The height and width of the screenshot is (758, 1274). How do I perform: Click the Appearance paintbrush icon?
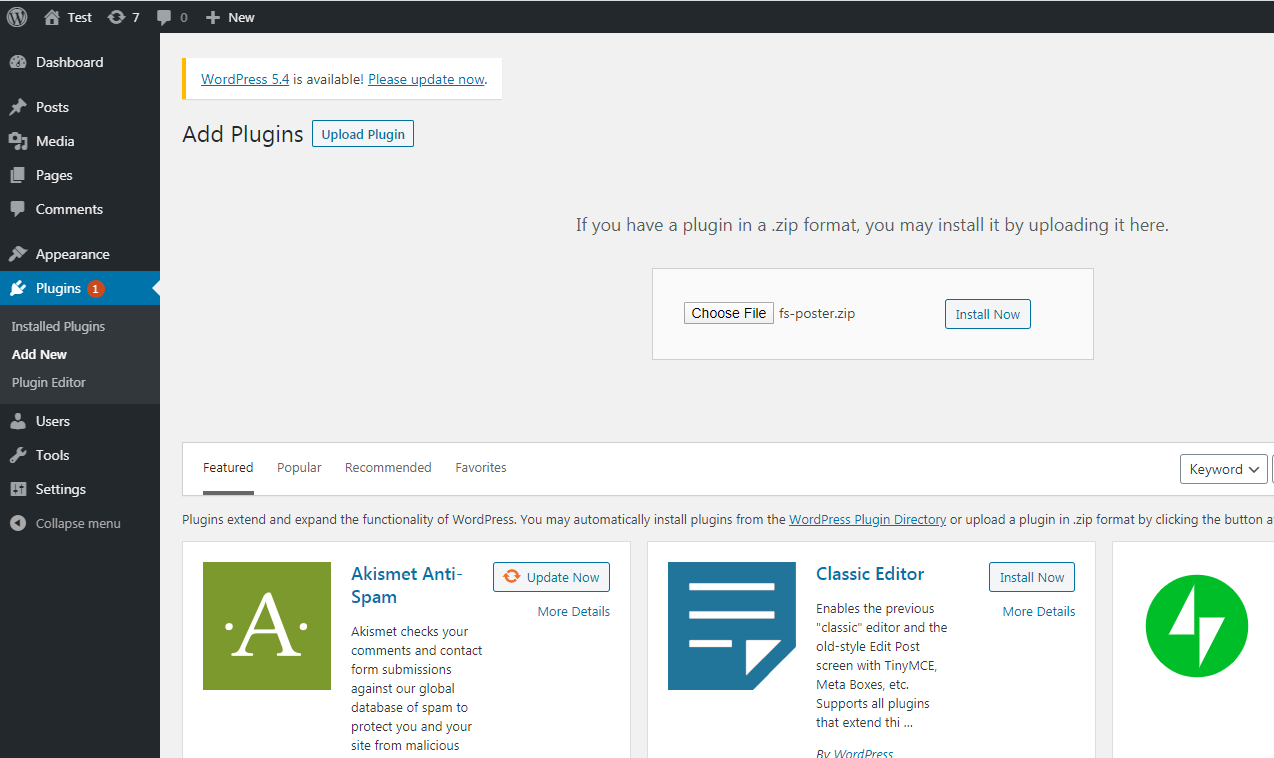tap(18, 254)
